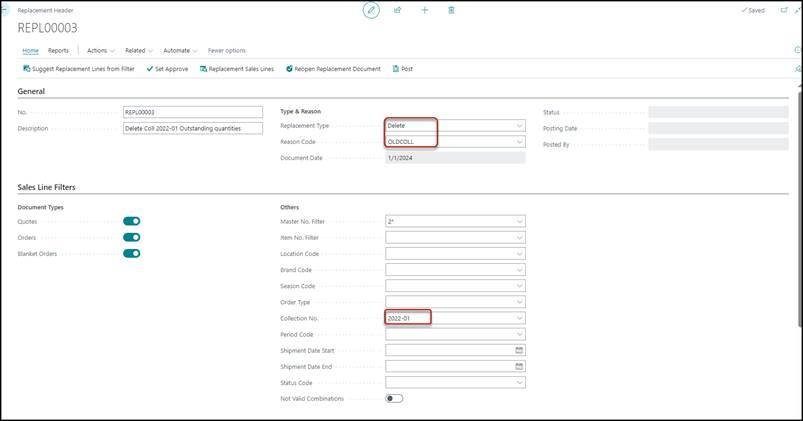803x421 pixels.
Task: Click the back arrow icon
Action: [5, 8]
